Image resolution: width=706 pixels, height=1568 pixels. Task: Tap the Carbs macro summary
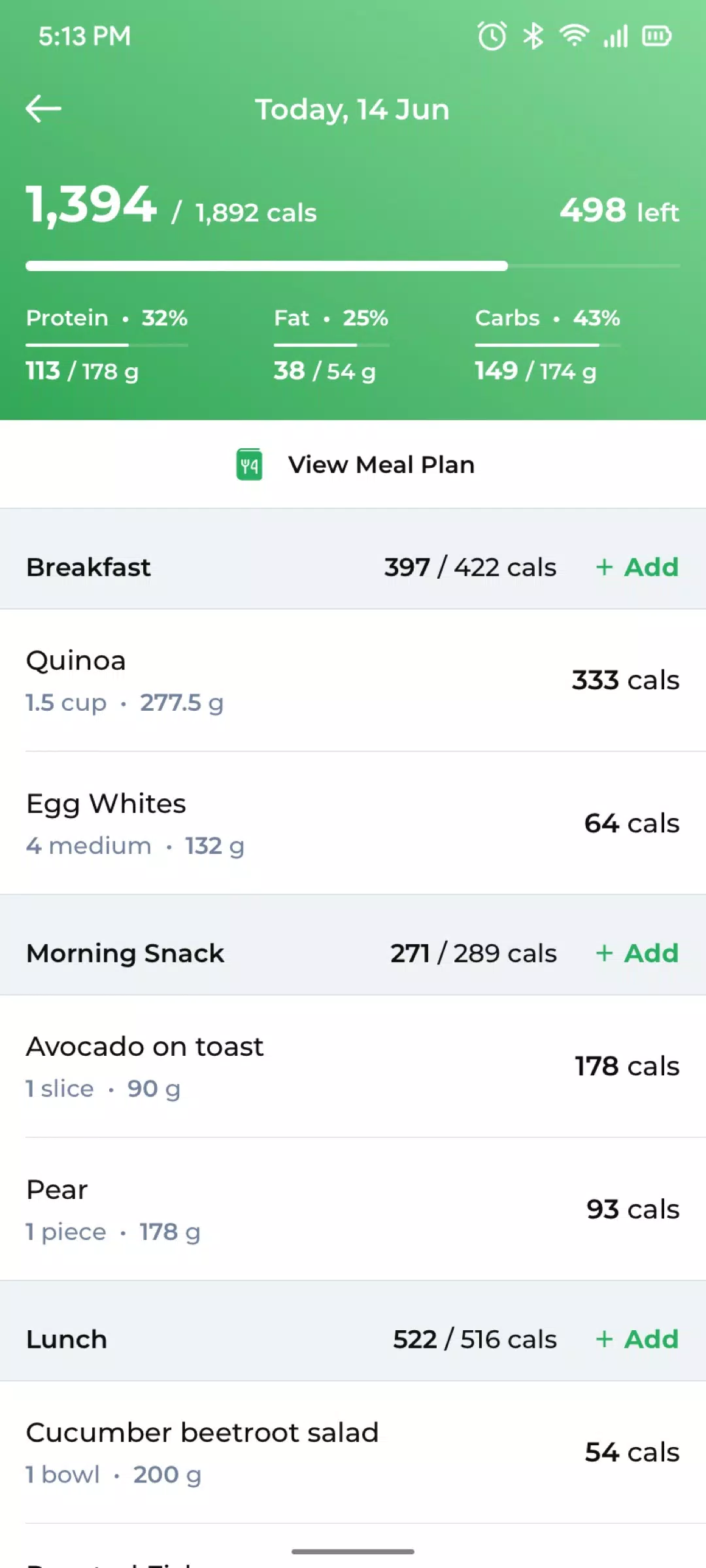coord(548,344)
